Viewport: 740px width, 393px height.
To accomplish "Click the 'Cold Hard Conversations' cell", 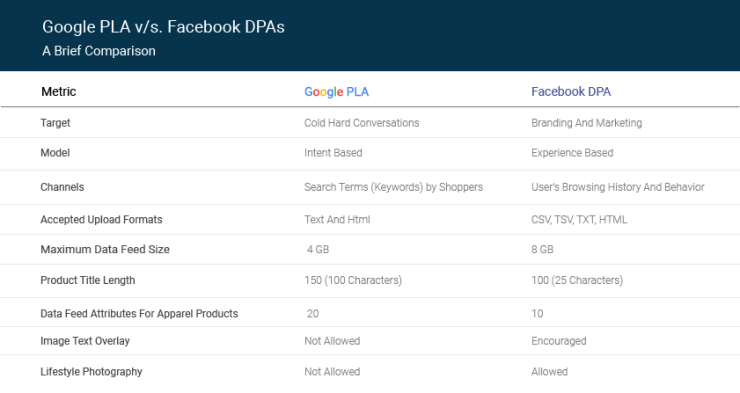I will [x=362, y=123].
